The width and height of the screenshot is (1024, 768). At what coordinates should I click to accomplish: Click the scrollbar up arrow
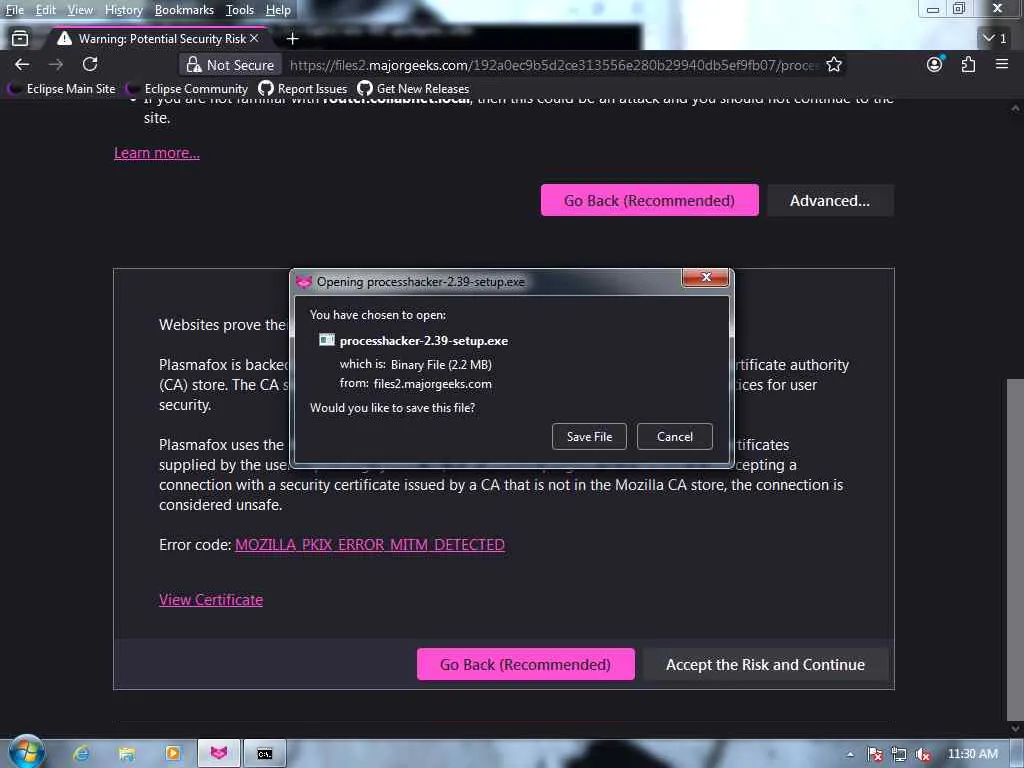[1015, 108]
